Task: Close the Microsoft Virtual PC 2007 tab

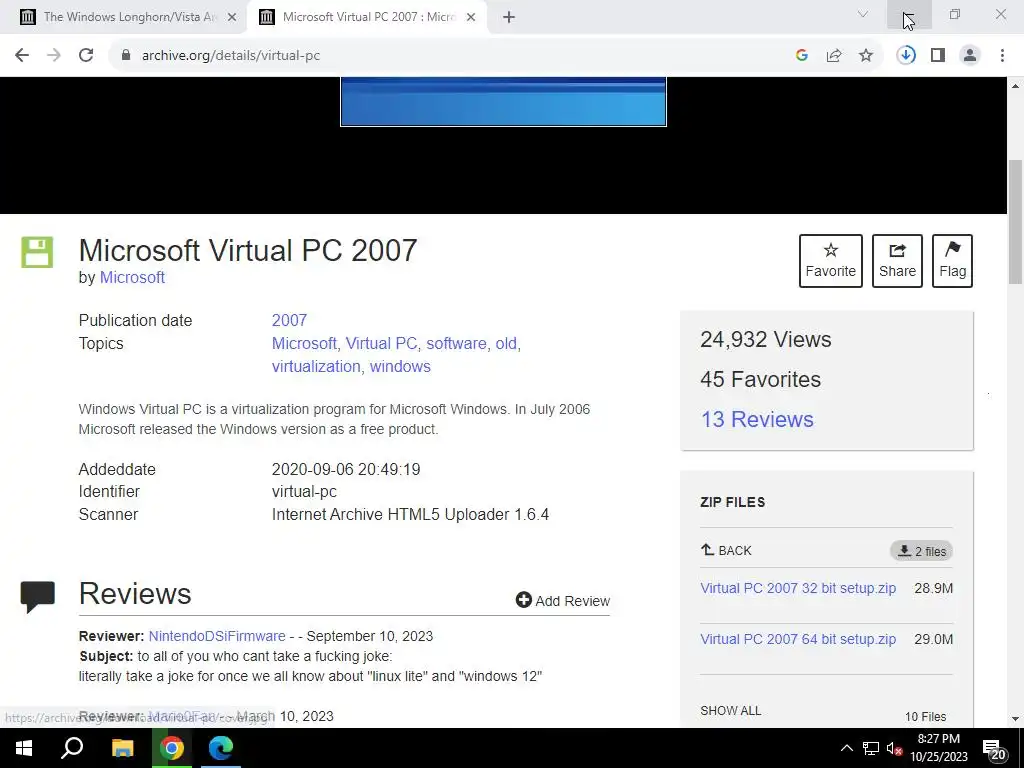Action: pos(471,17)
